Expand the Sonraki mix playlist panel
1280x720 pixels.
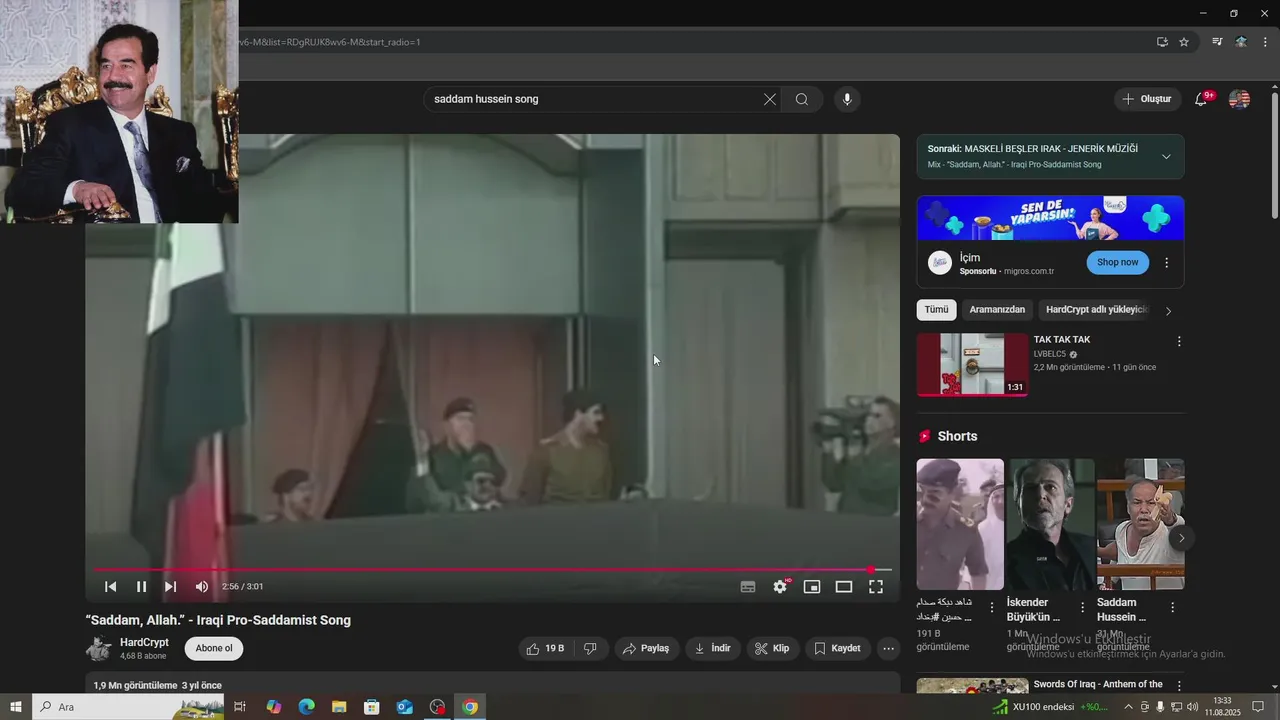click(1166, 156)
